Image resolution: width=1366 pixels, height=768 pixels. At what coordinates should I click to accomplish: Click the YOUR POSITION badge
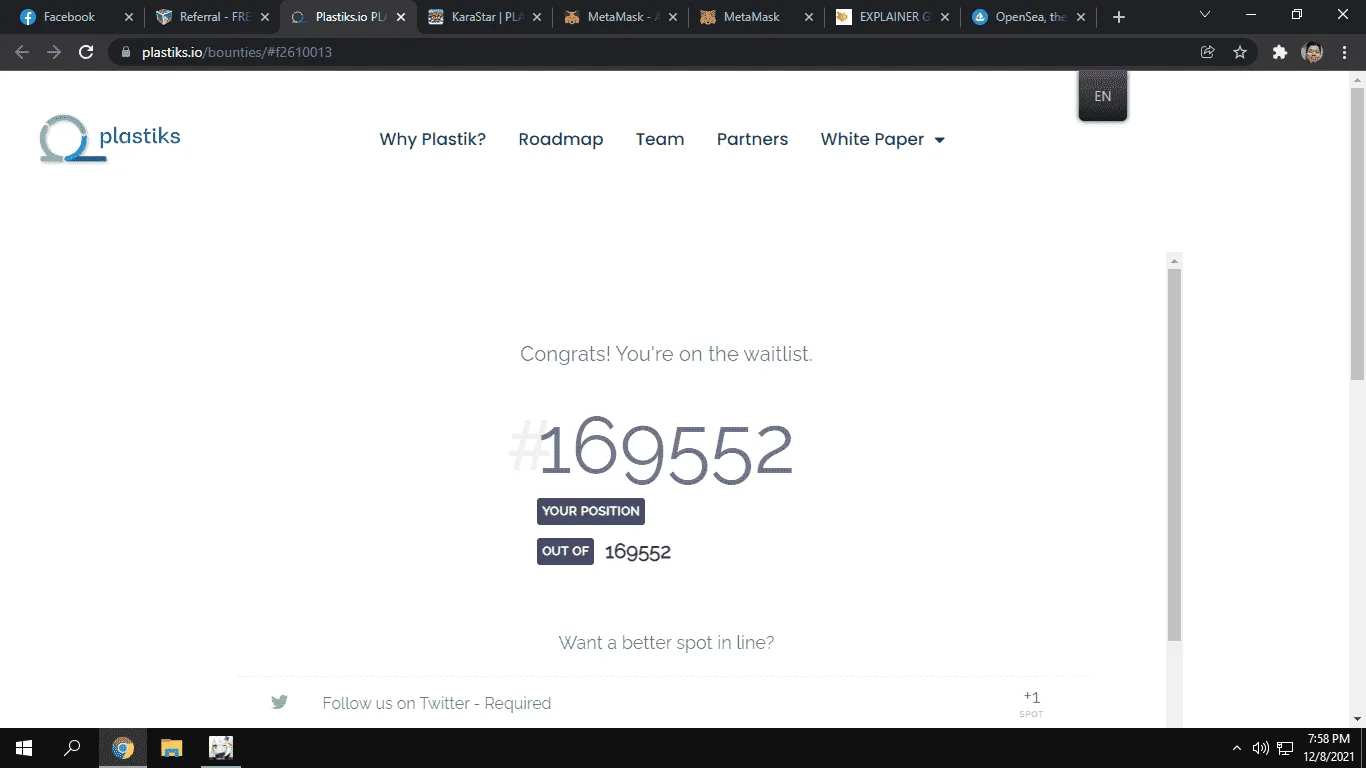click(591, 511)
